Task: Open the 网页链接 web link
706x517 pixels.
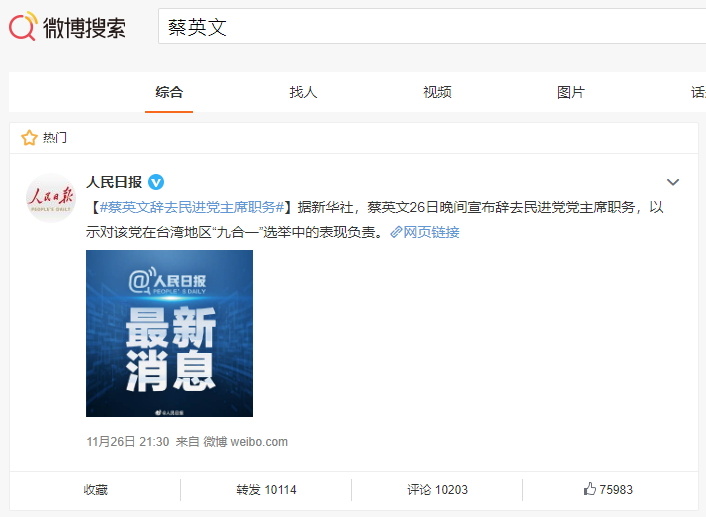Action: (x=425, y=232)
